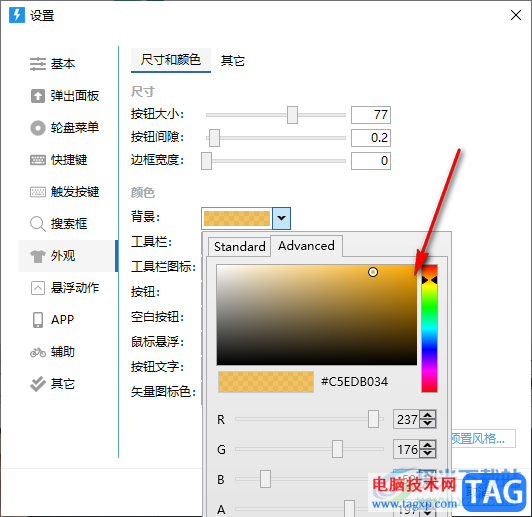This screenshot has width=532, height=517.
Task: Increase the G value with up arrow
Action: [x=428, y=445]
